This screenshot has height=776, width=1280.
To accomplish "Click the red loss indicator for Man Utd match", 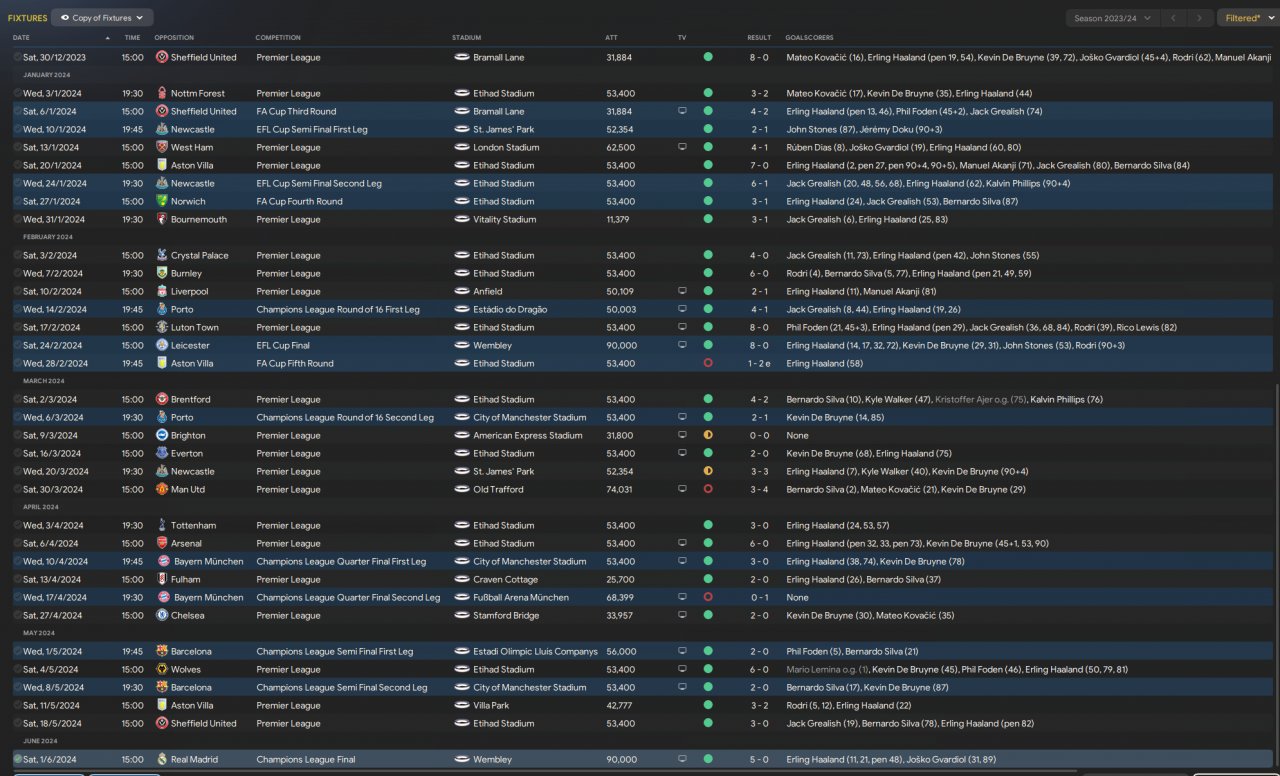I will coord(708,489).
